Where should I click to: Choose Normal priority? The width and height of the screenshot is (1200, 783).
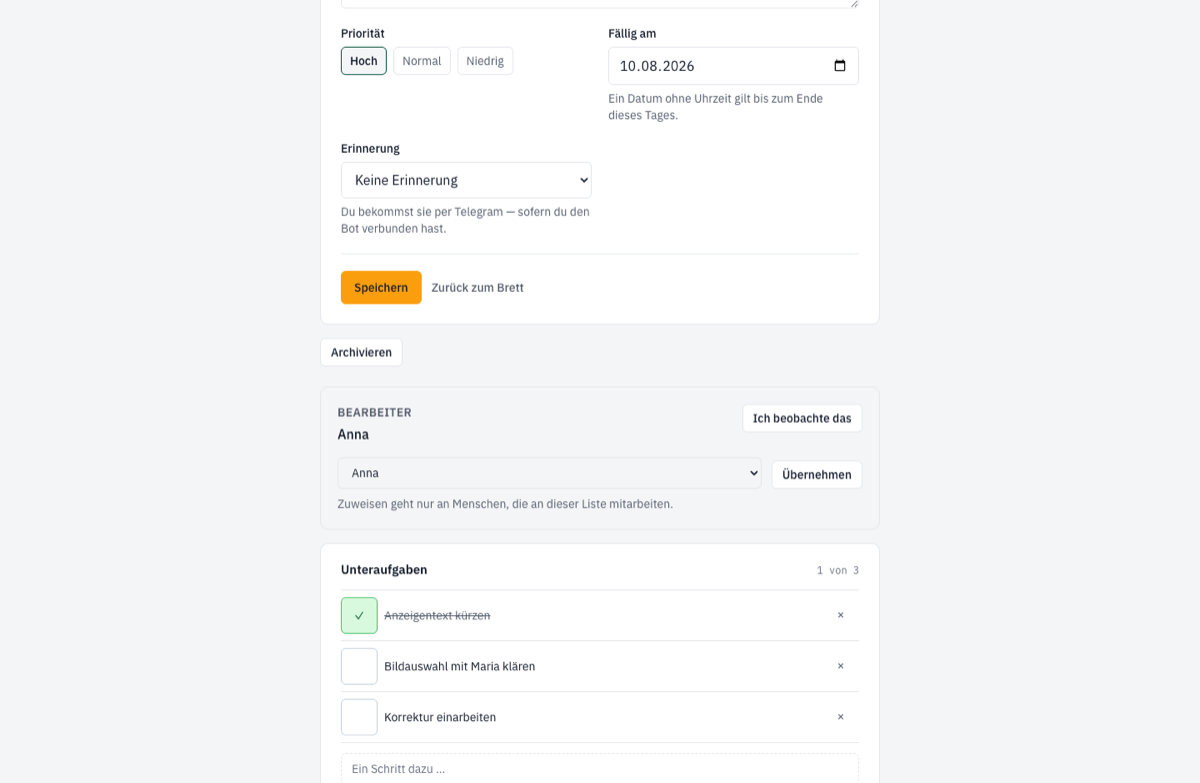422,61
